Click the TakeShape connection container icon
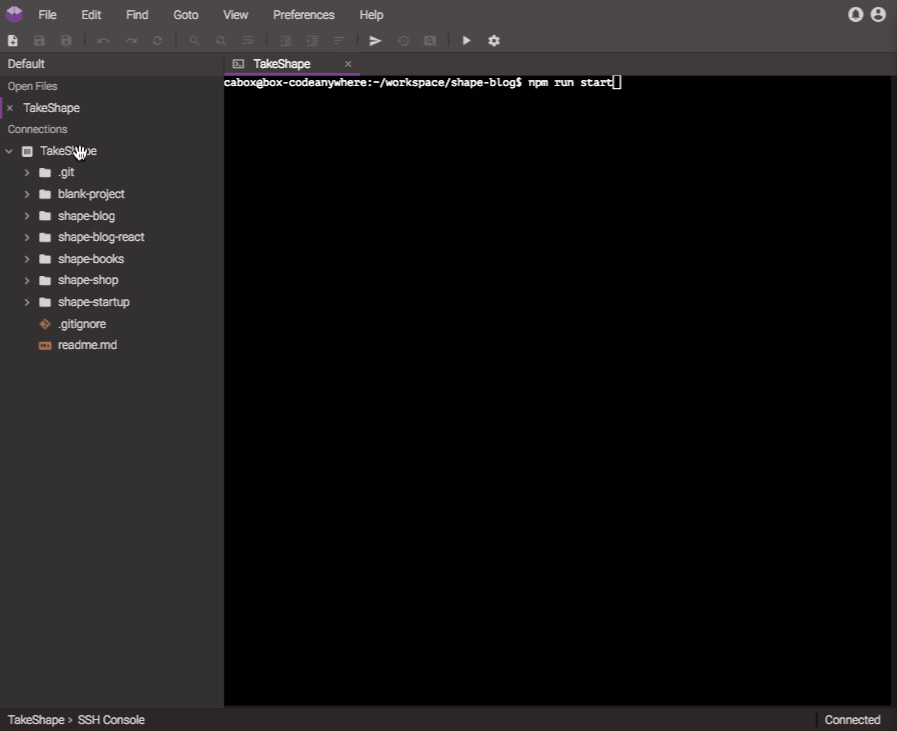Screen dimensions: 897x731 pyautogui.click(x=27, y=151)
